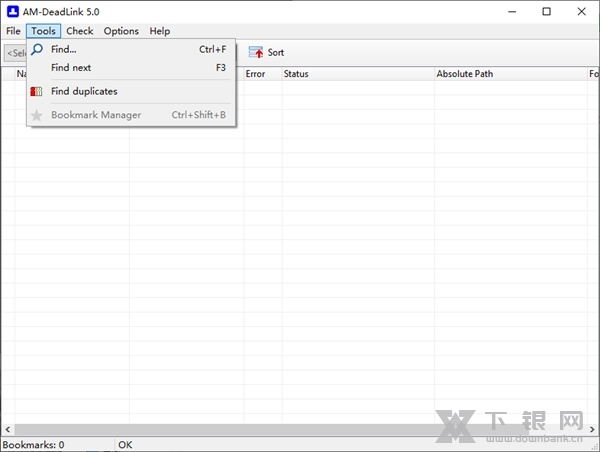600x452 pixels.
Task: Click the Absolute Path column header
Action: [x=465, y=74]
